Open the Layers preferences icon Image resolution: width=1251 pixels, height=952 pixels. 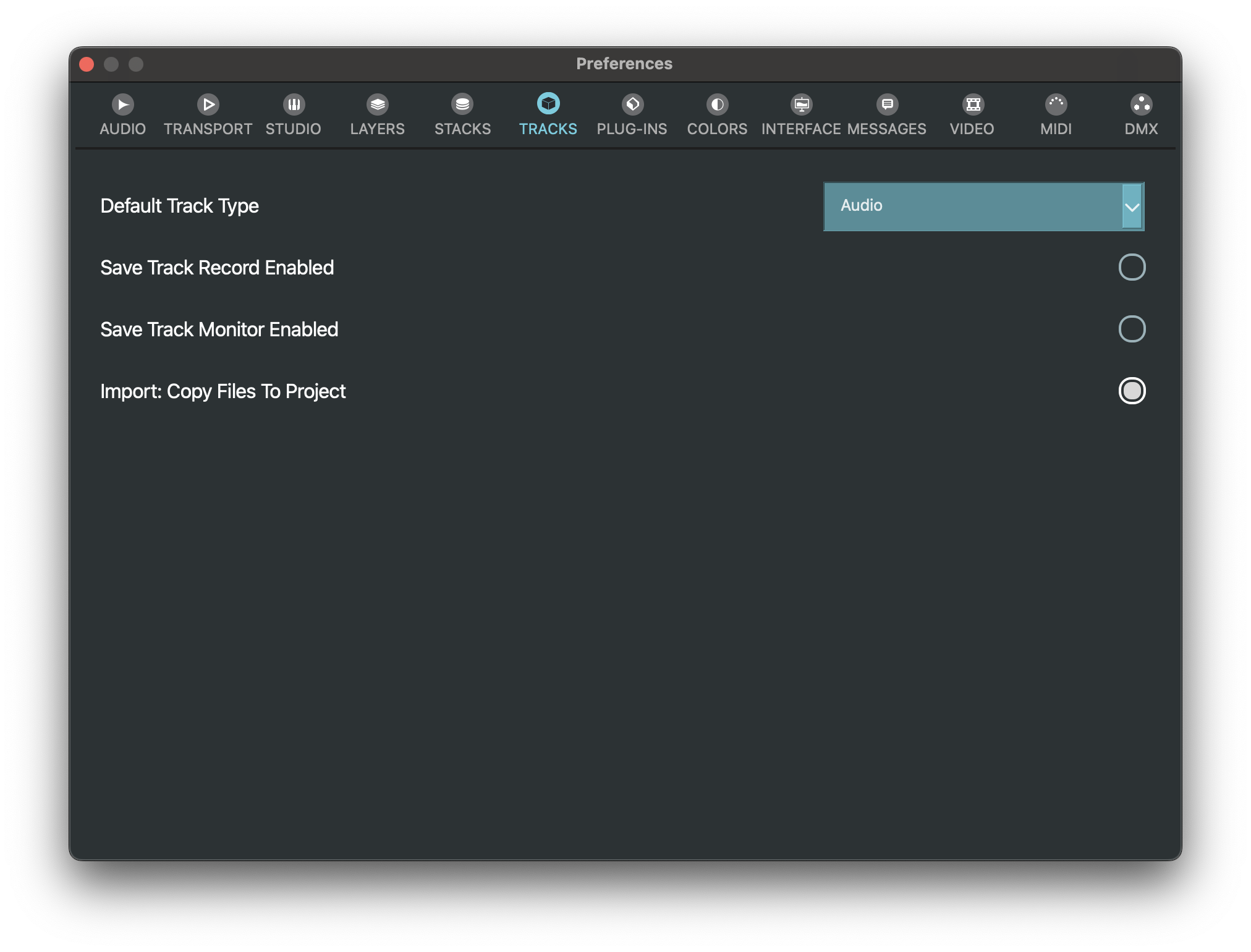point(377,104)
